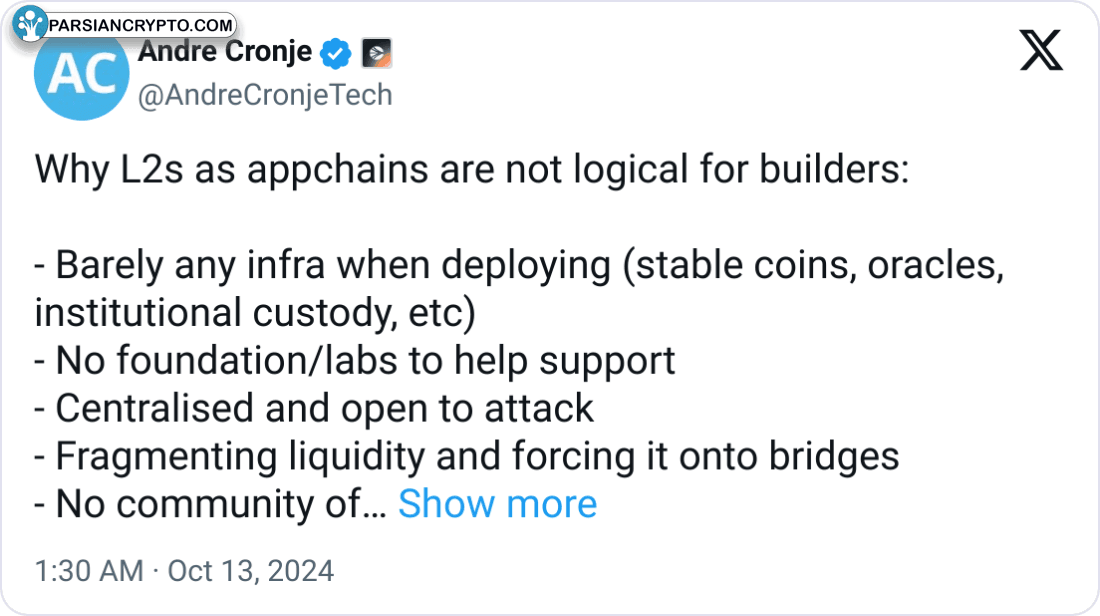Click the "No foundation/labs to help support" line
Viewport: 1100px width, 616px height.
tap(355, 360)
